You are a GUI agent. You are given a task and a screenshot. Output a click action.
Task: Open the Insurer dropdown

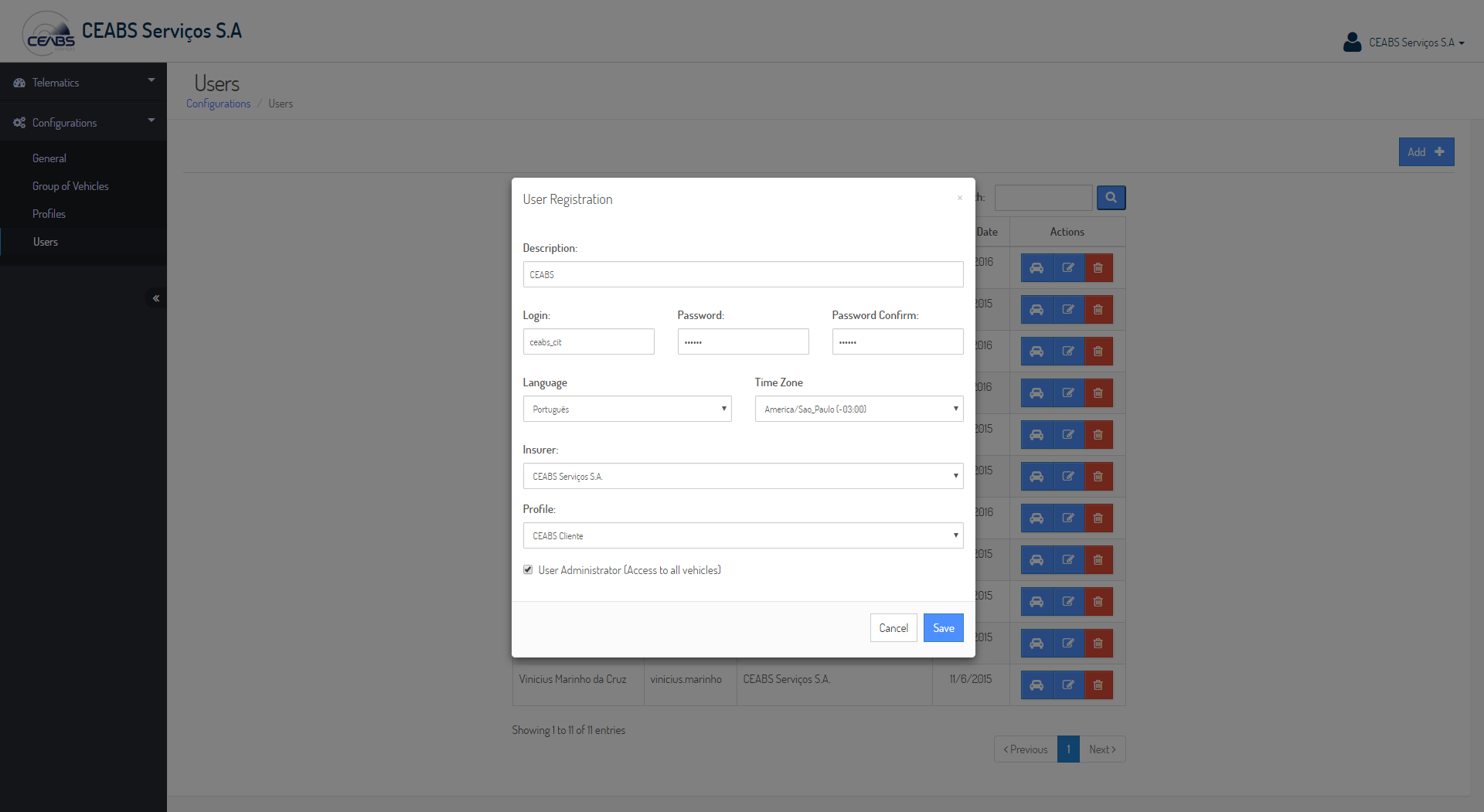tap(743, 476)
